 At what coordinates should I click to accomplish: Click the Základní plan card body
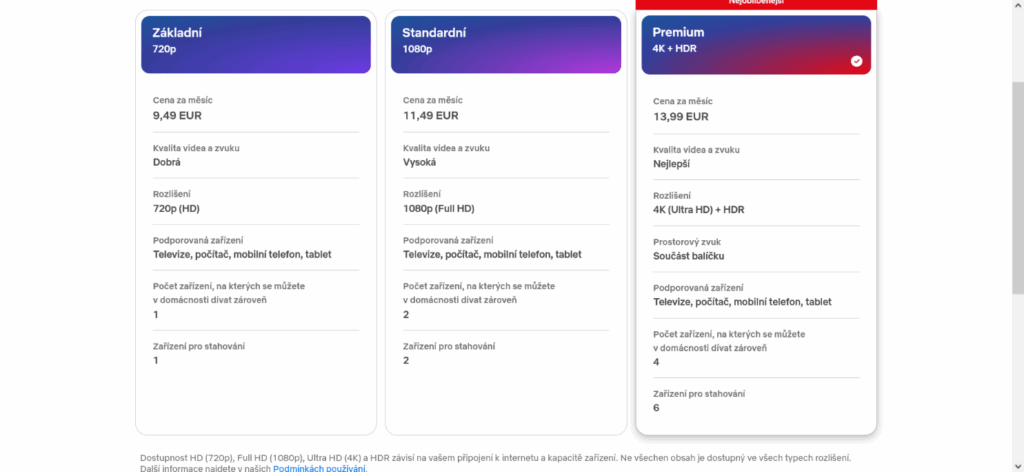coord(256,255)
